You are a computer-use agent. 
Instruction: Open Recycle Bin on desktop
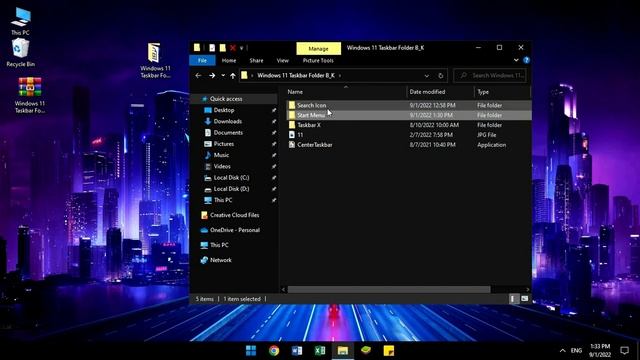[x=20, y=52]
